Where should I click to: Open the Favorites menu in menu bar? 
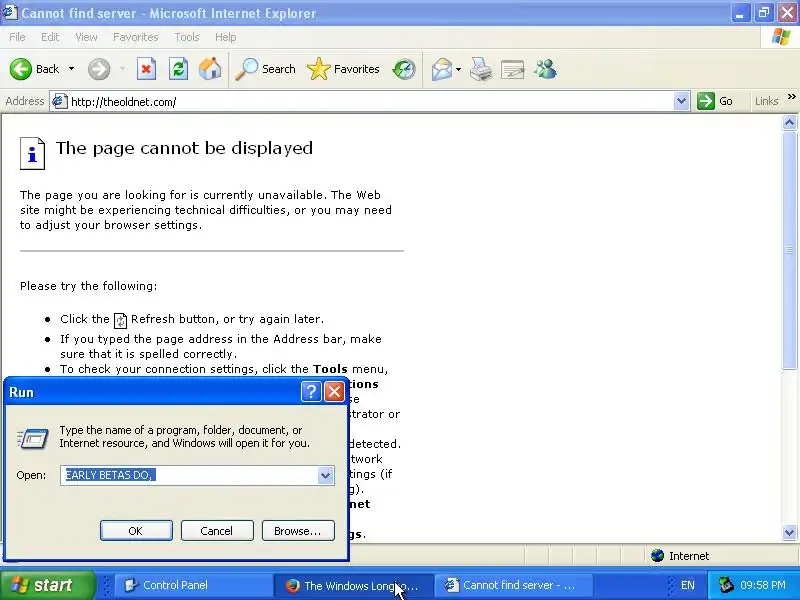coord(135,37)
